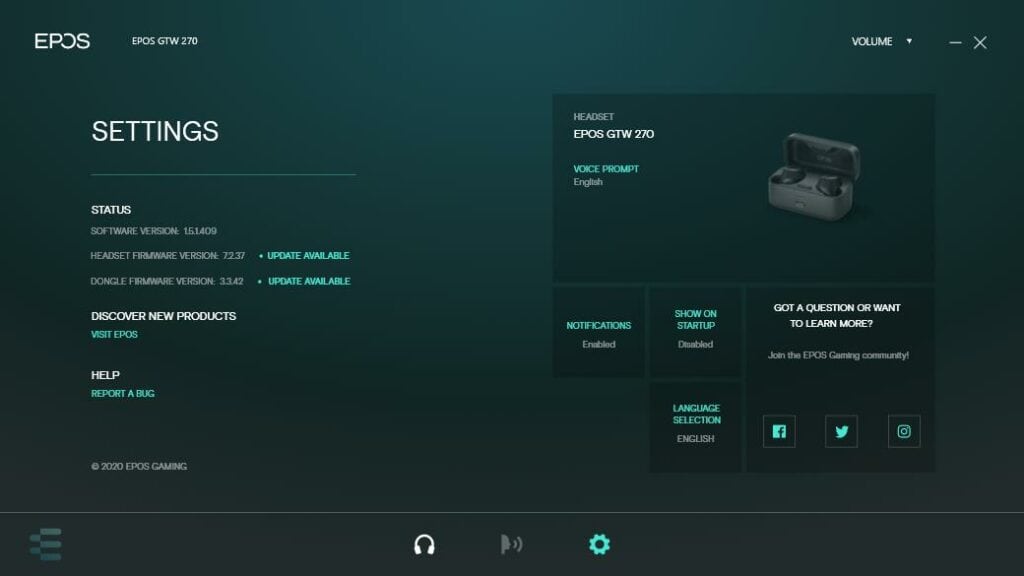
Task: Change the Language Selection setting
Action: [x=695, y=424]
